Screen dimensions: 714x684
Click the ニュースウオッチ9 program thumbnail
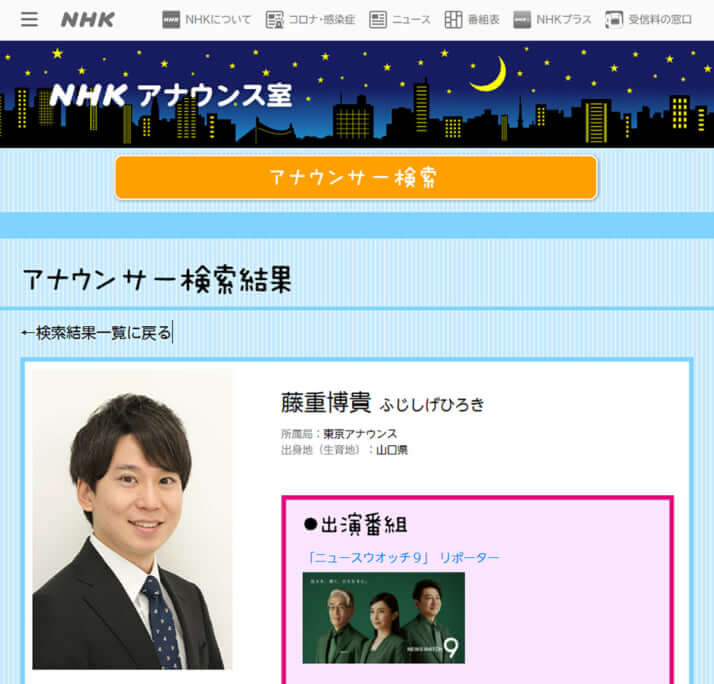[x=383, y=618]
